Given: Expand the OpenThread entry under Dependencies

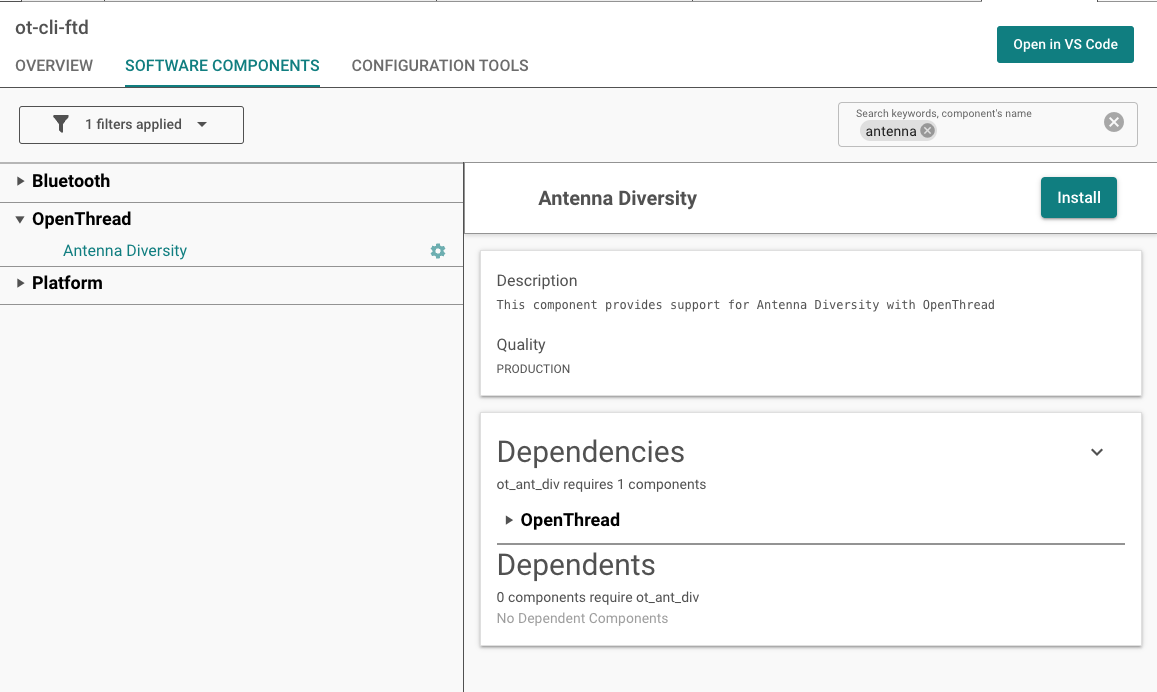Looking at the screenshot, I should pyautogui.click(x=509, y=520).
